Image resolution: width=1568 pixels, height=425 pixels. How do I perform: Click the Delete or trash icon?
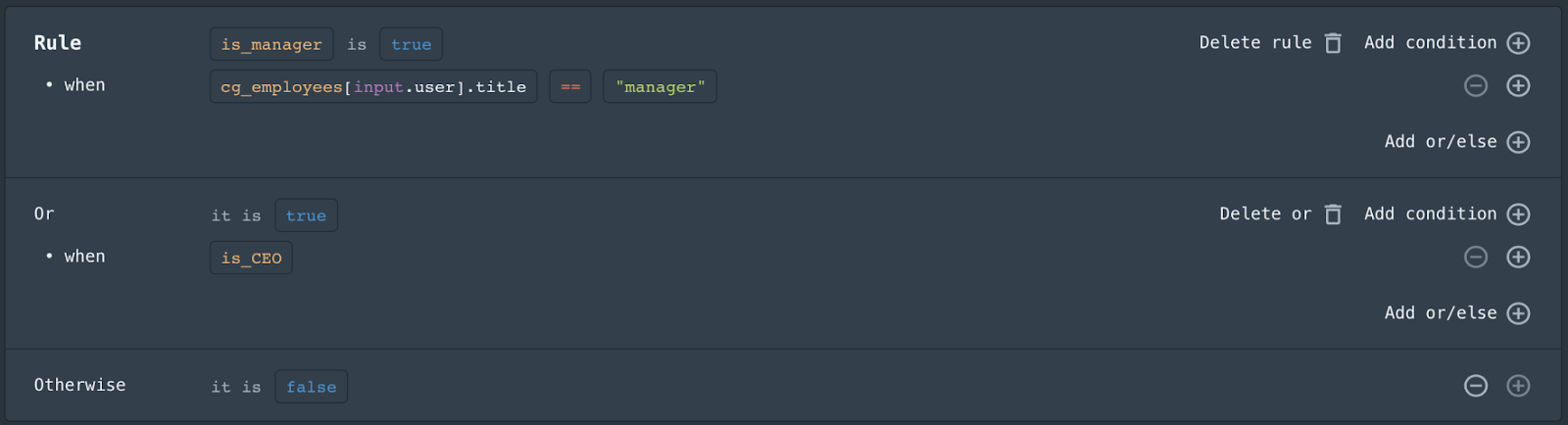pyautogui.click(x=1333, y=214)
